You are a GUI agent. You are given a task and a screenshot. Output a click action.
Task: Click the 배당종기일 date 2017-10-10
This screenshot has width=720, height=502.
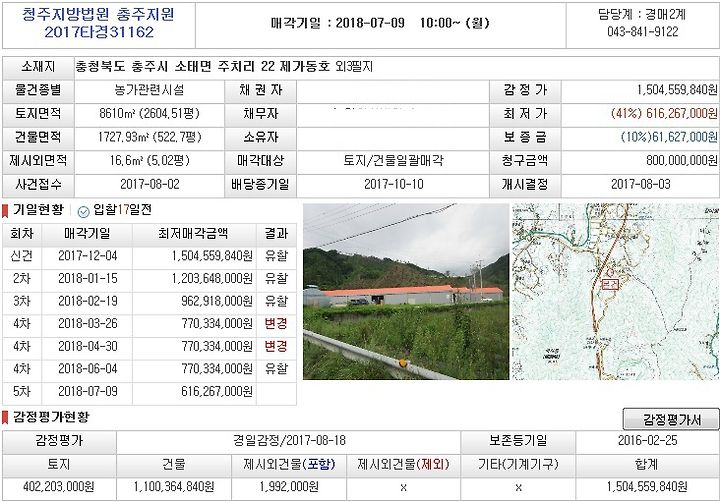click(394, 185)
